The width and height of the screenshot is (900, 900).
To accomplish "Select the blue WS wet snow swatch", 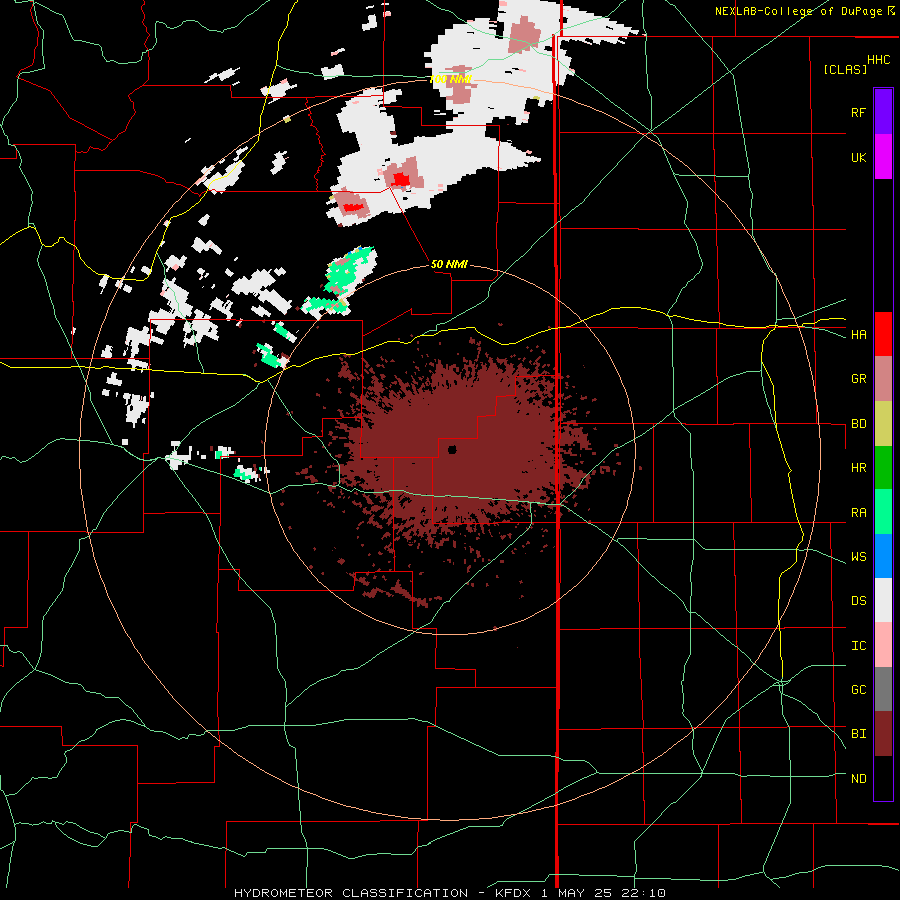I will coord(883,556).
